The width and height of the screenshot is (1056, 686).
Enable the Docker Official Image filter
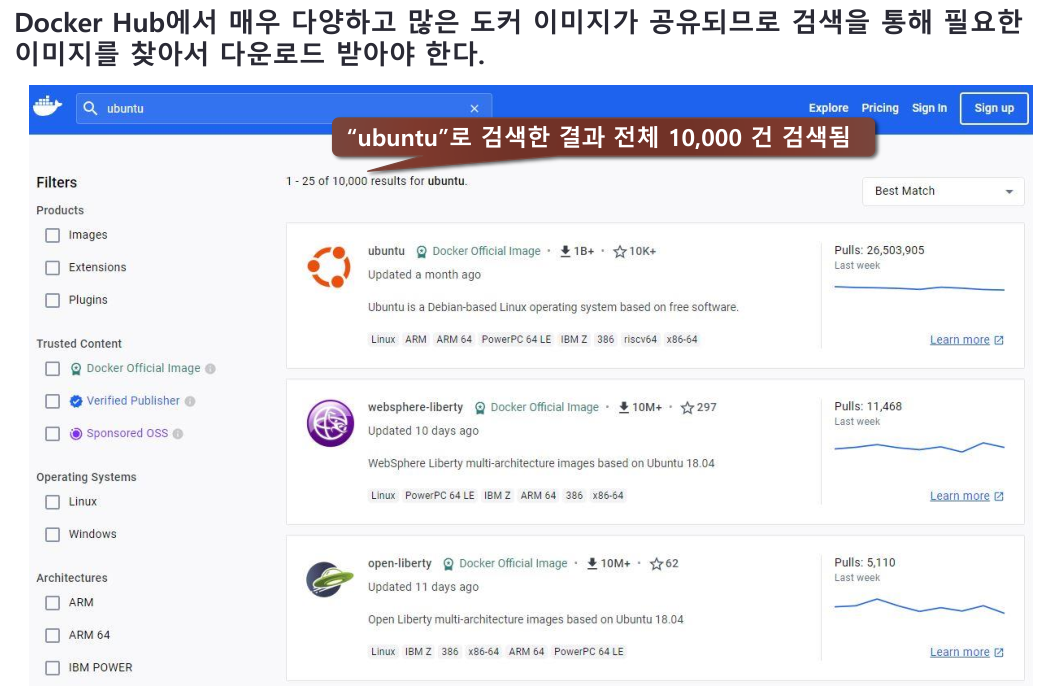pos(53,368)
